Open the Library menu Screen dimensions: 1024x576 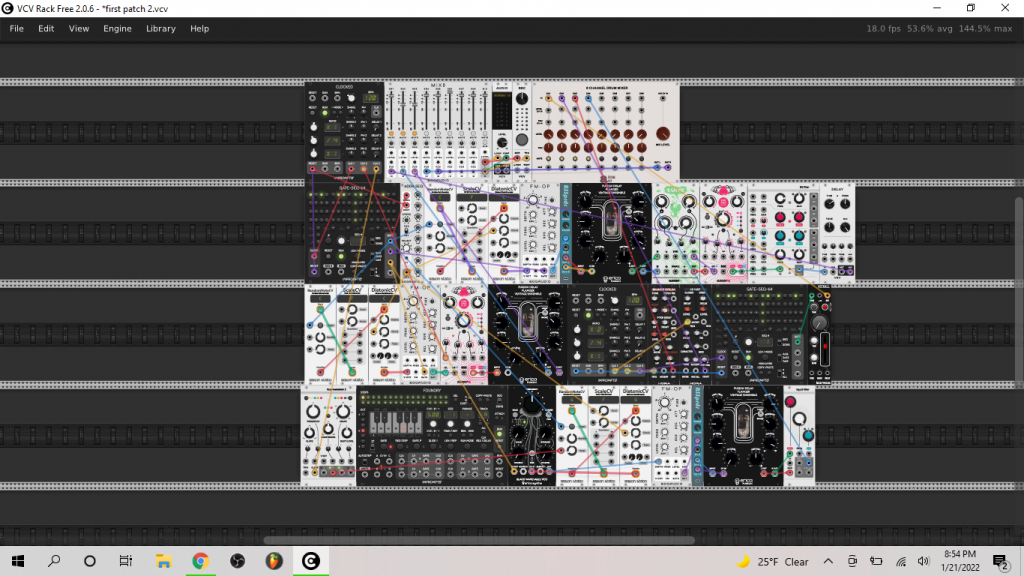click(161, 29)
